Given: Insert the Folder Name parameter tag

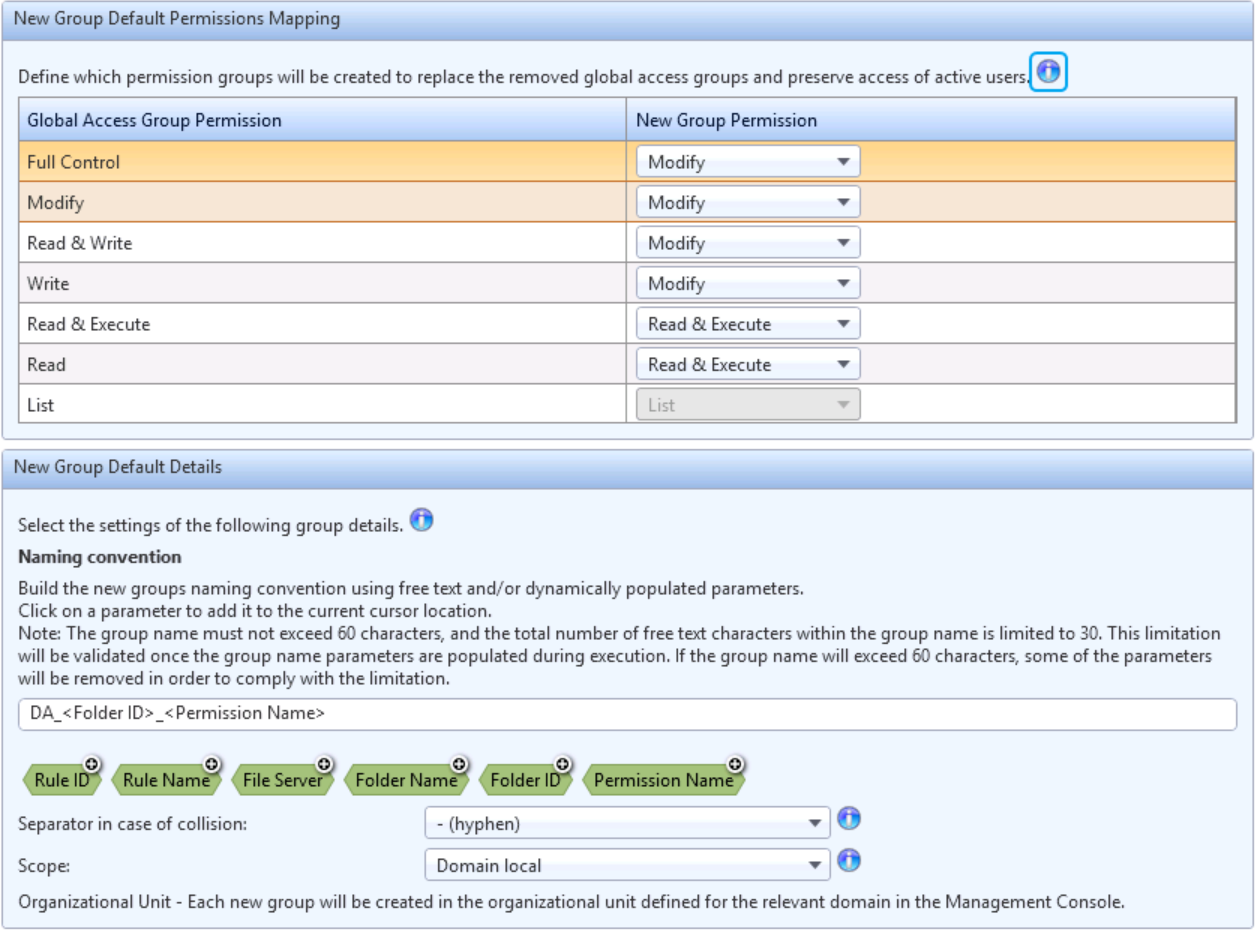Looking at the screenshot, I should (x=405, y=780).
